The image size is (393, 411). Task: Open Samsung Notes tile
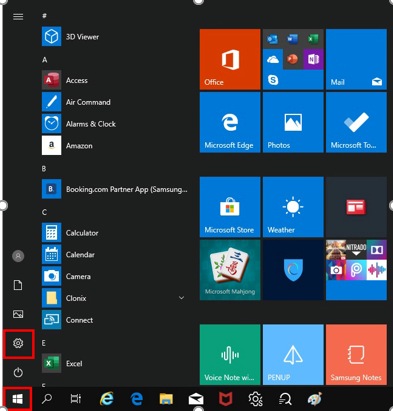coord(356,355)
